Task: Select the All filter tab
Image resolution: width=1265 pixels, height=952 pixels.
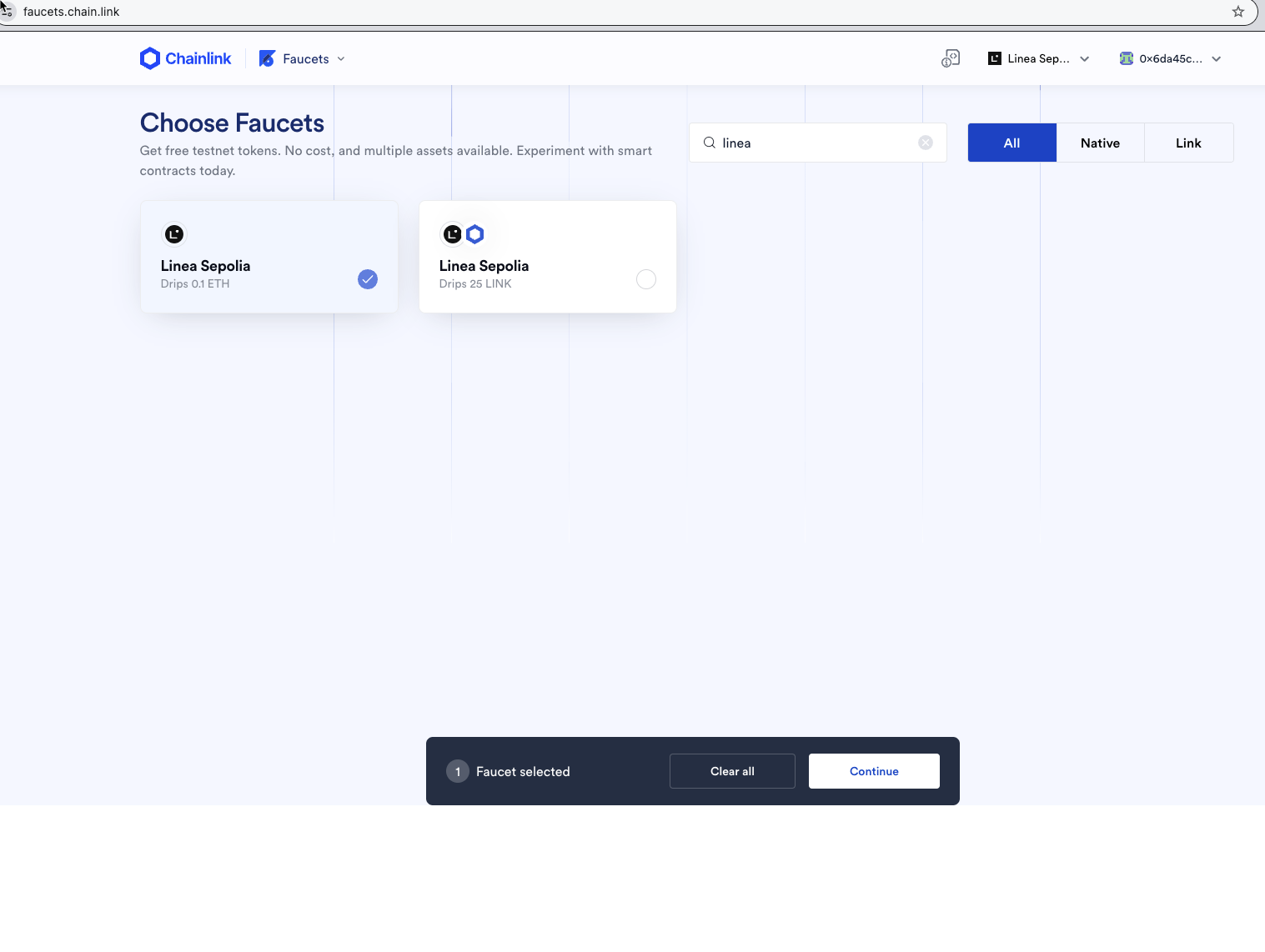Action: tap(1011, 143)
